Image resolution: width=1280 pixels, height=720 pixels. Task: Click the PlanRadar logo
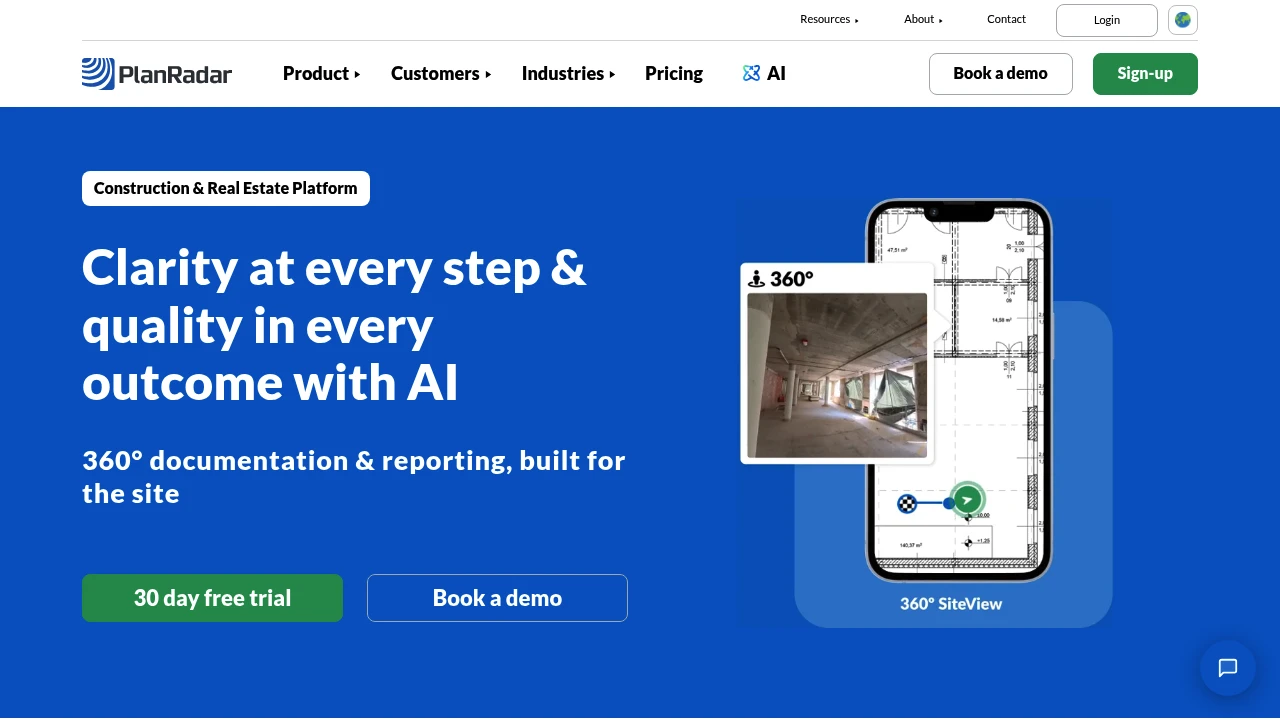(x=157, y=74)
